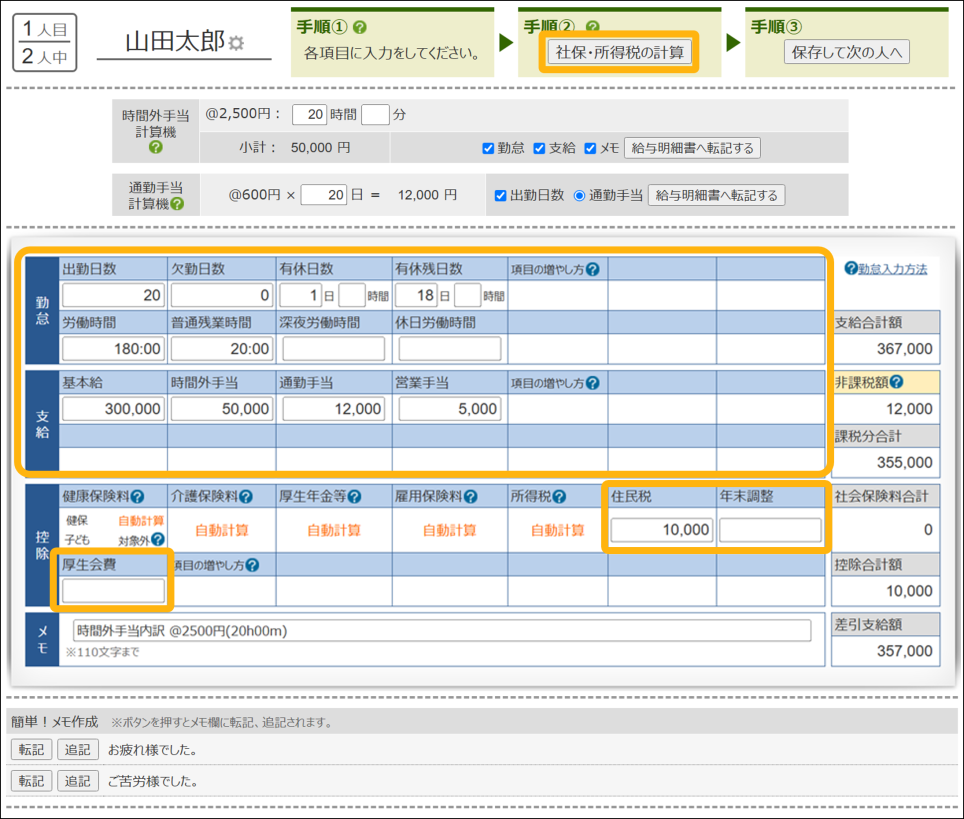964x819 pixels.
Task: Toggle the 出勤日数 checkbox
Action: coord(501,196)
